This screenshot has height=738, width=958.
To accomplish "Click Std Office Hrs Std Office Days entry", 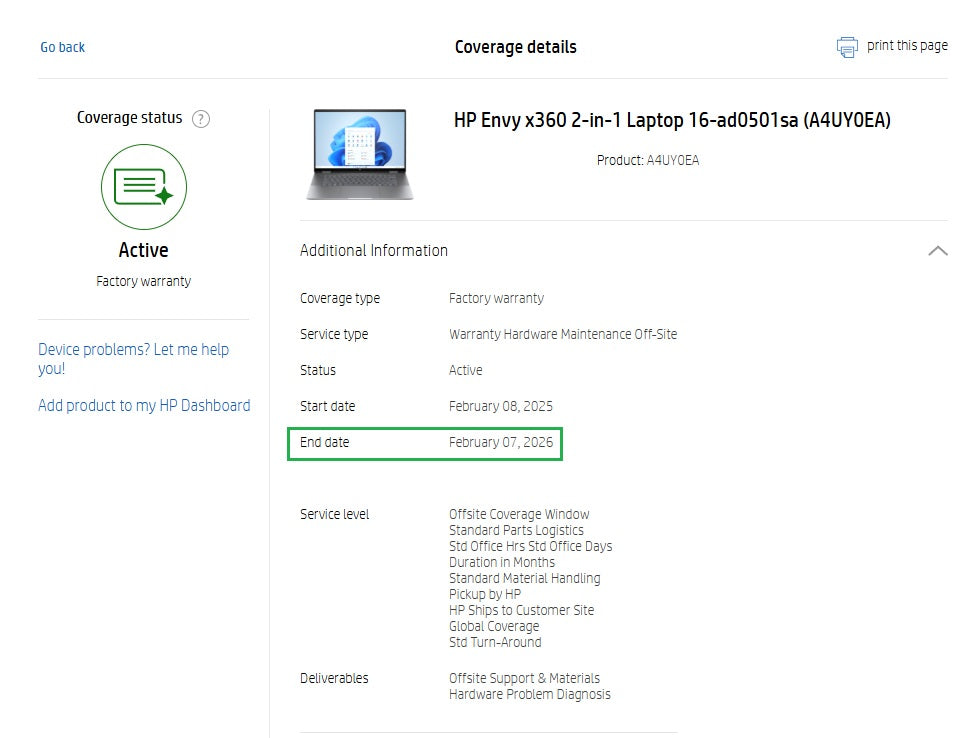I will point(530,546).
